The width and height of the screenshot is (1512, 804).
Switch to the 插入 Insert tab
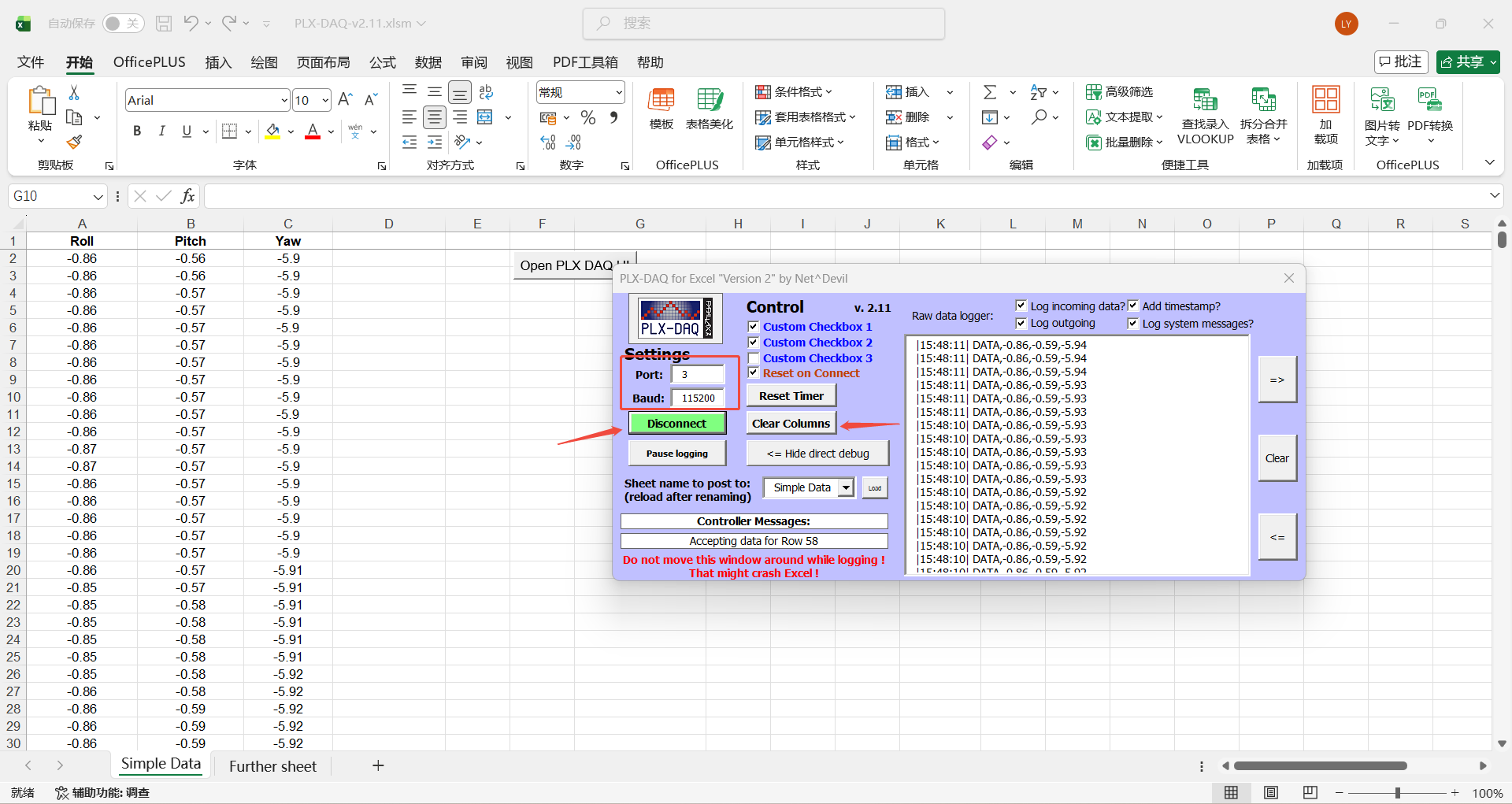coord(218,62)
